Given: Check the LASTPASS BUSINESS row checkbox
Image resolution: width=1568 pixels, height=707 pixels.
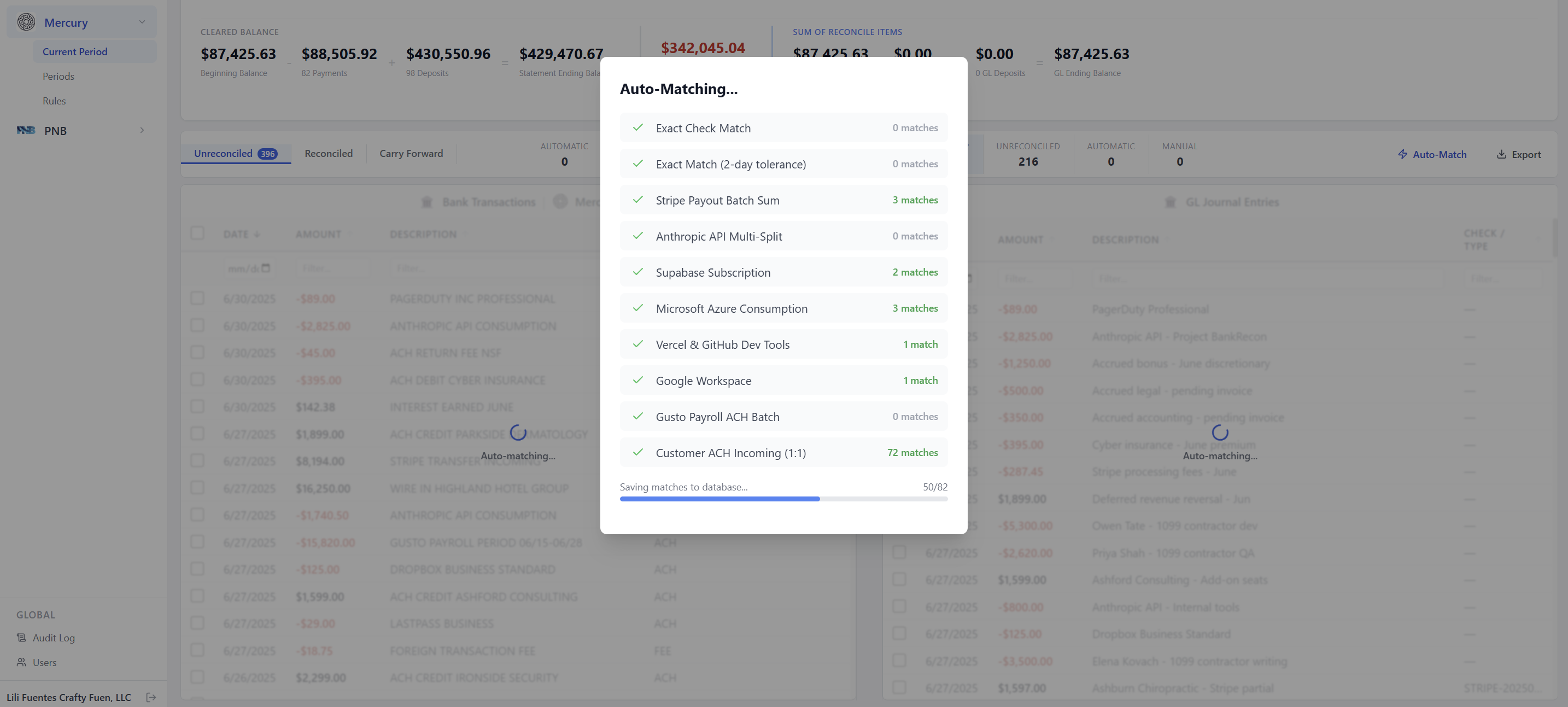Looking at the screenshot, I should click(197, 623).
